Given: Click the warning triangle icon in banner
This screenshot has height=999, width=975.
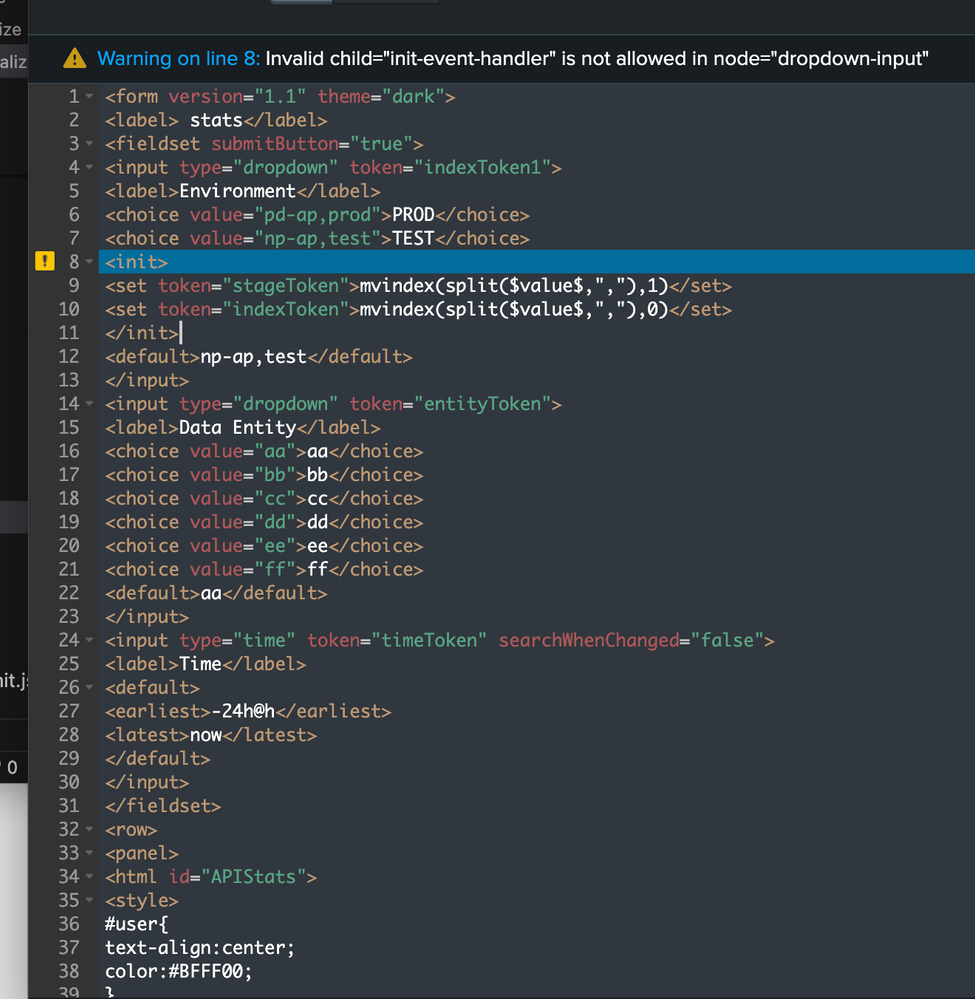Looking at the screenshot, I should click(x=75, y=59).
